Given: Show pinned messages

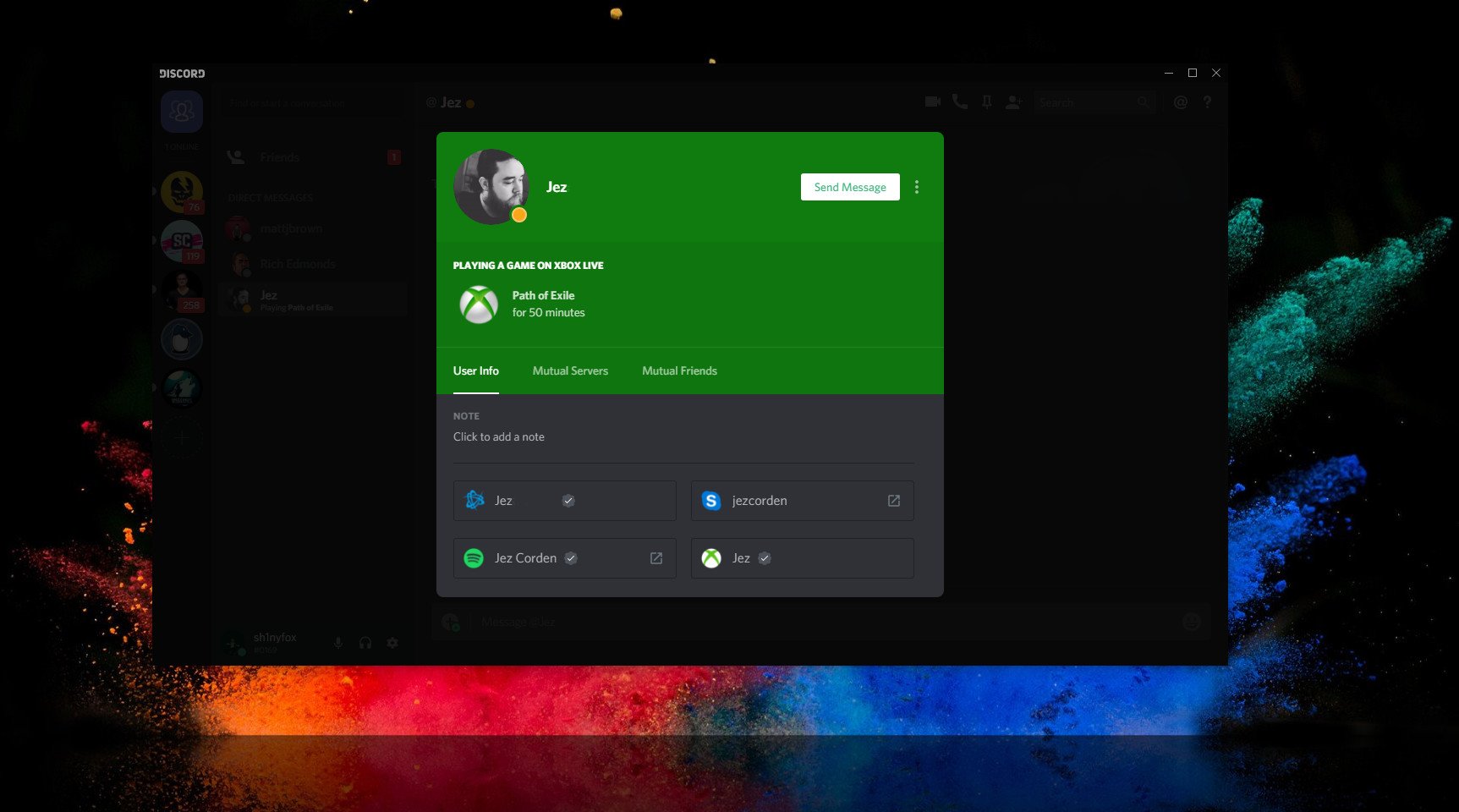Looking at the screenshot, I should pos(986,102).
